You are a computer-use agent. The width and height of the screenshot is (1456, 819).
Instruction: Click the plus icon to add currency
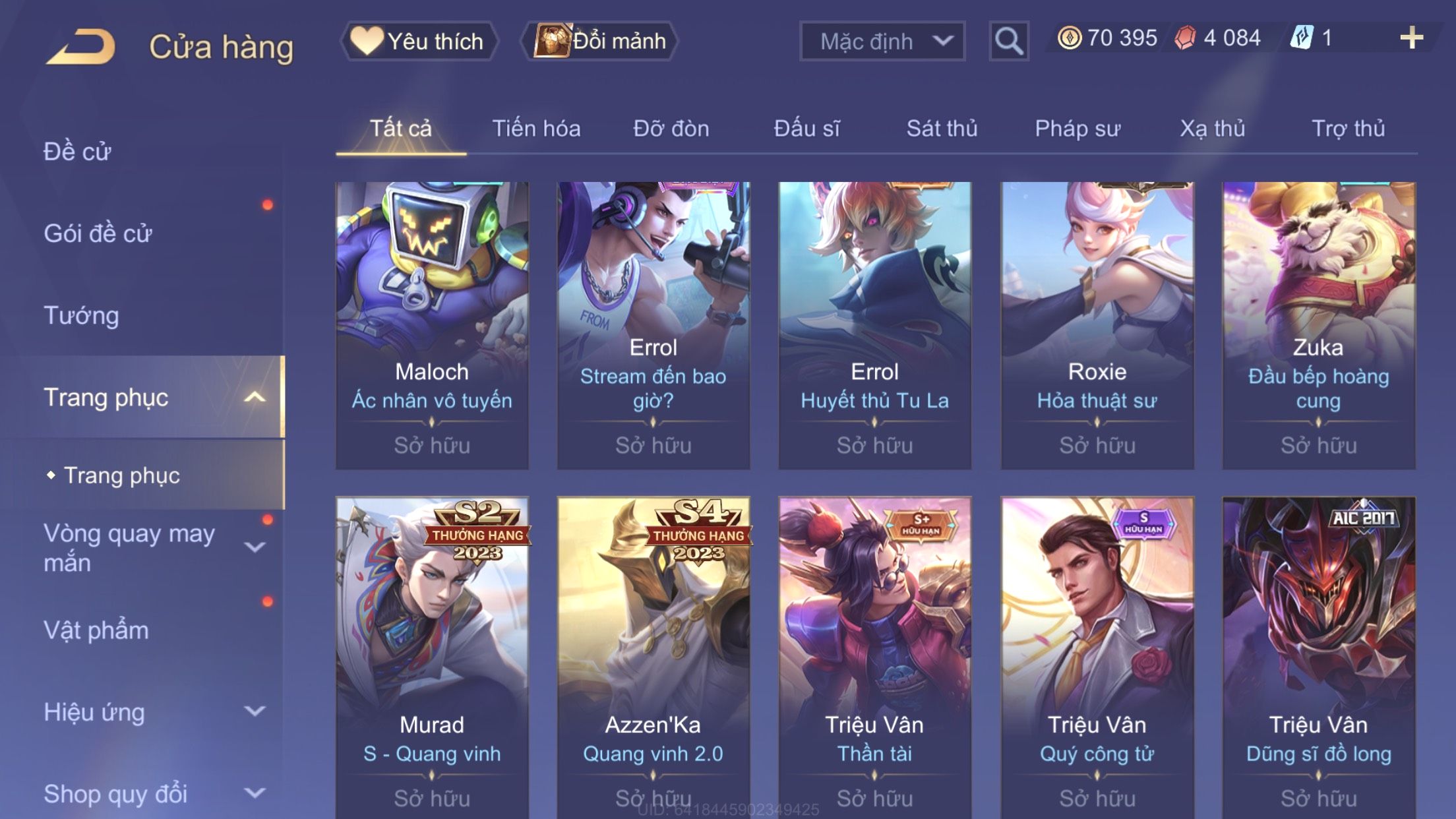pyautogui.click(x=1411, y=38)
